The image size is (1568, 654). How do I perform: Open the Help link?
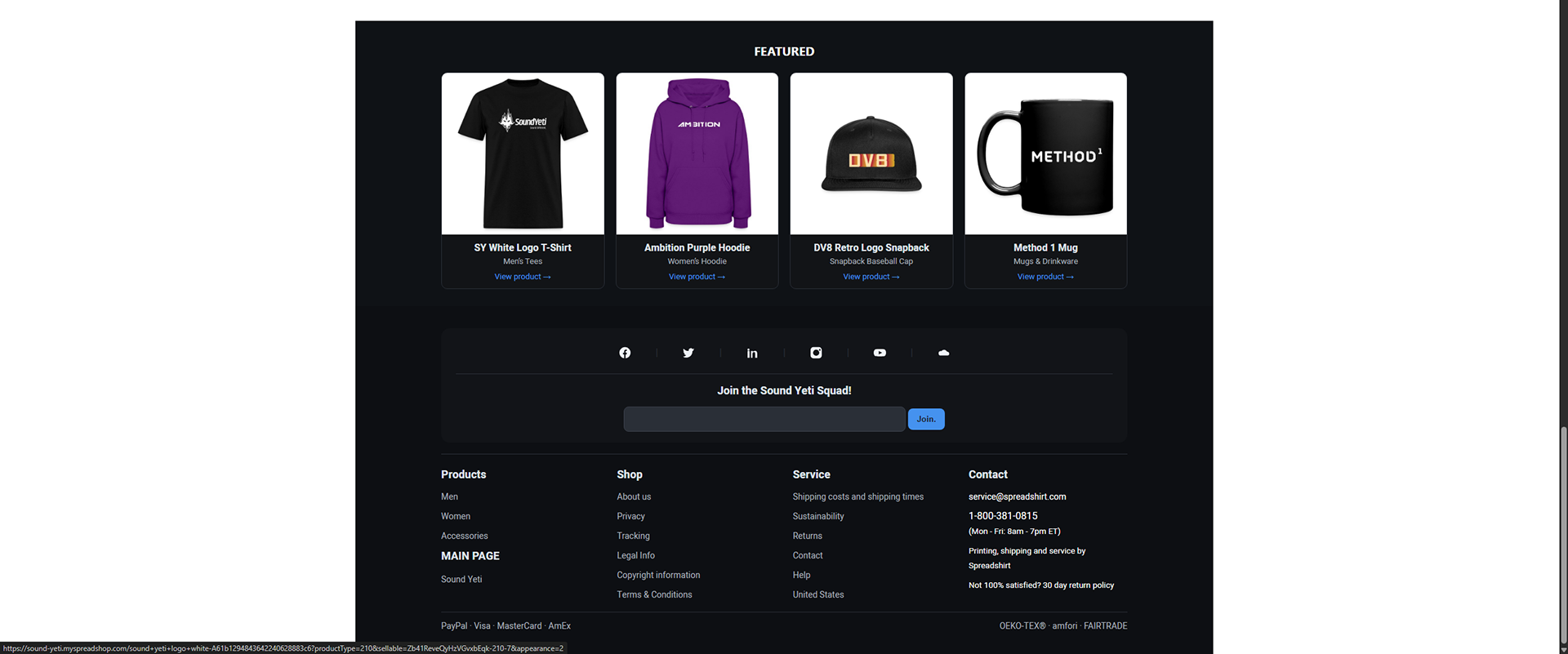coord(801,575)
